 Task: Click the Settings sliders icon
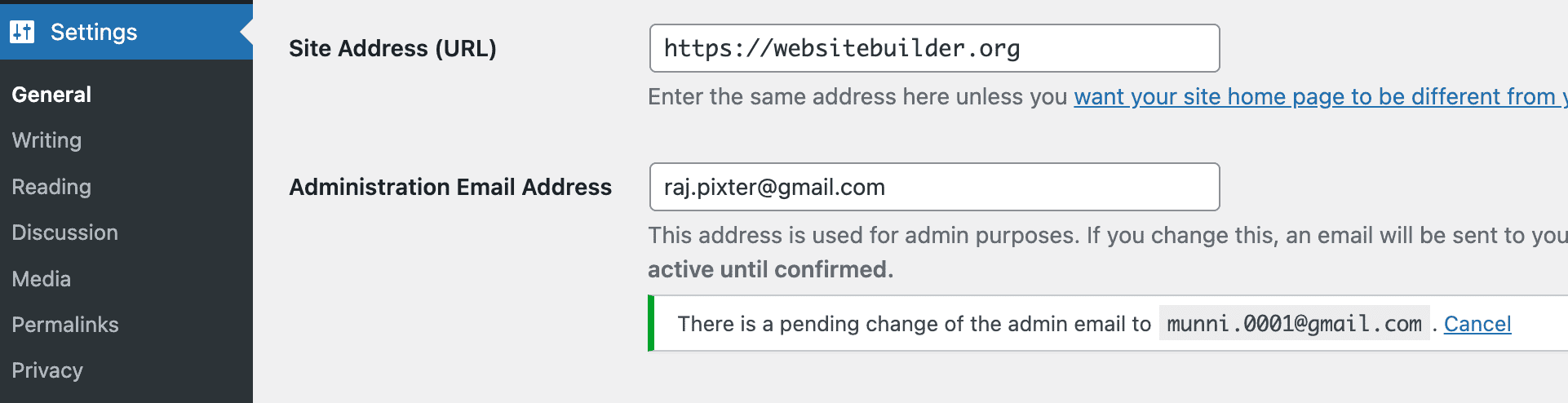click(22, 32)
